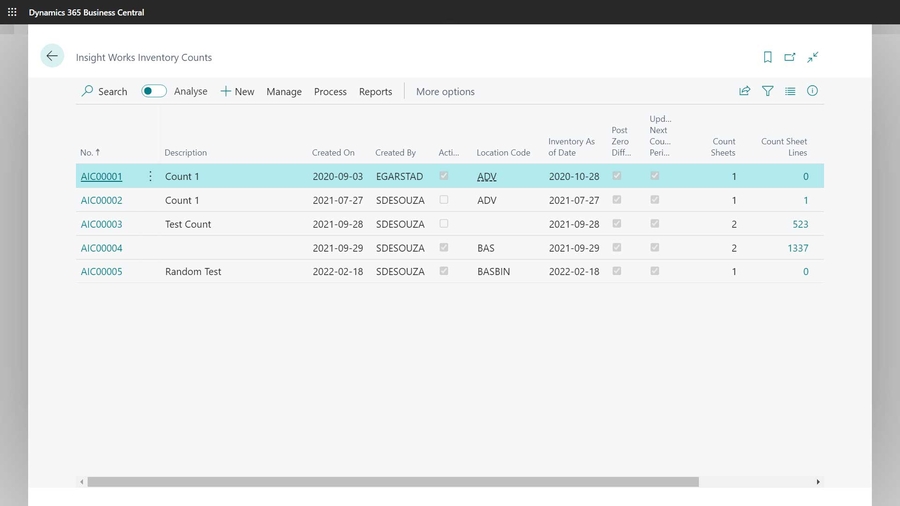
Task: Toggle the Analyse mode switch
Action: click(154, 91)
